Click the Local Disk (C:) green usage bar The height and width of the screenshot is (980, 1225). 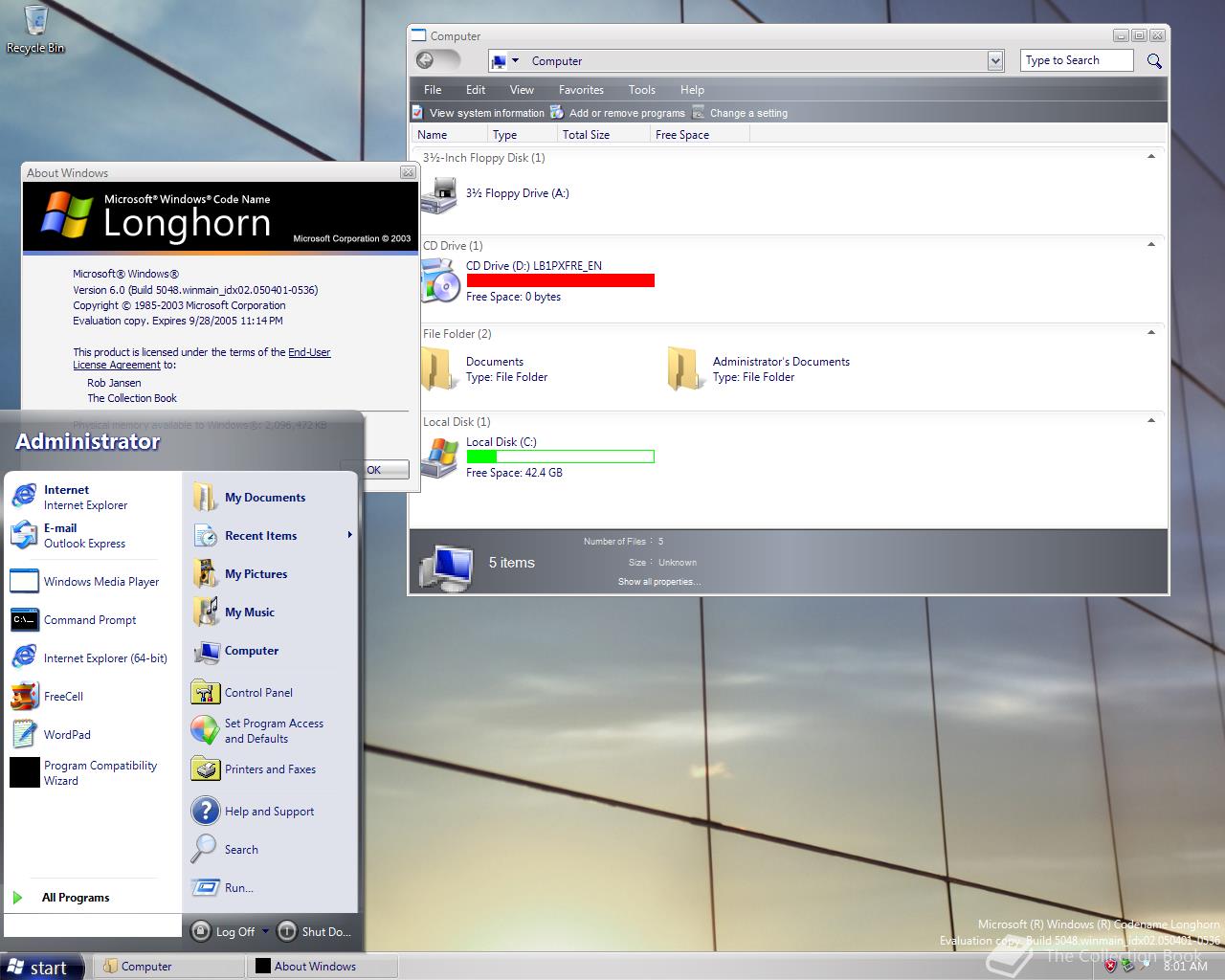coord(560,457)
